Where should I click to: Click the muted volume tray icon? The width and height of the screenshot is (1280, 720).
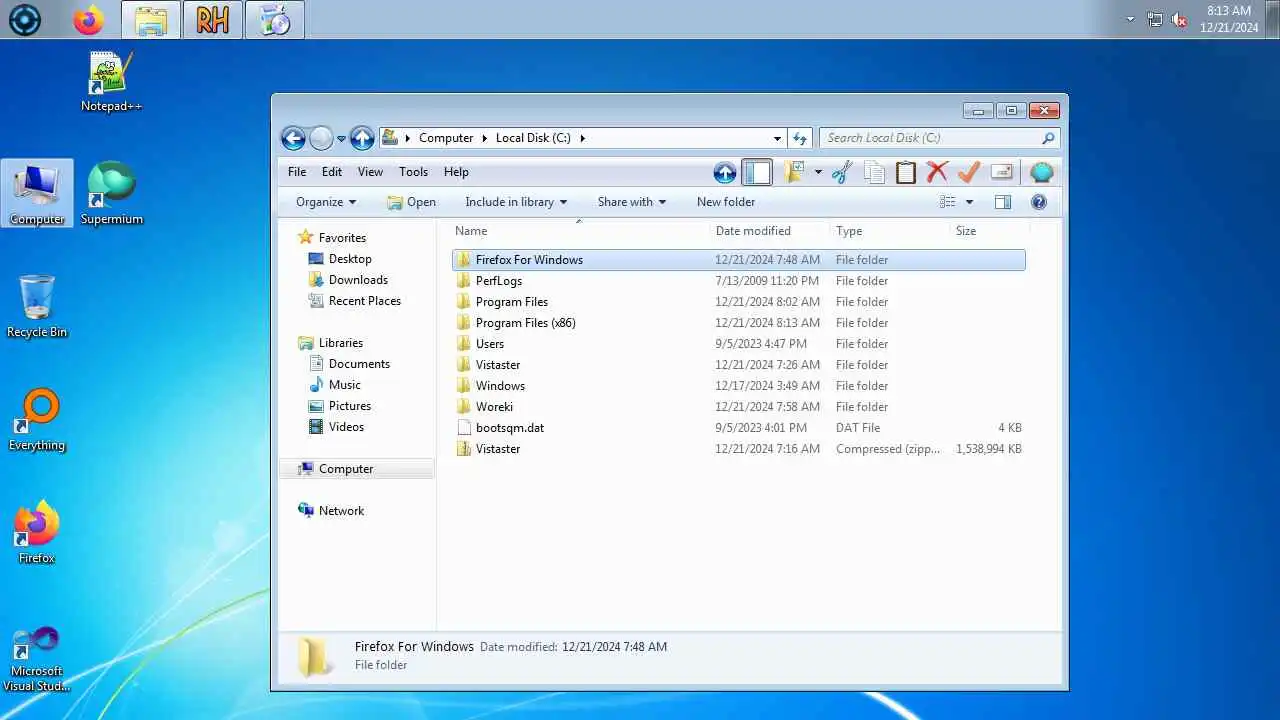(x=1179, y=20)
